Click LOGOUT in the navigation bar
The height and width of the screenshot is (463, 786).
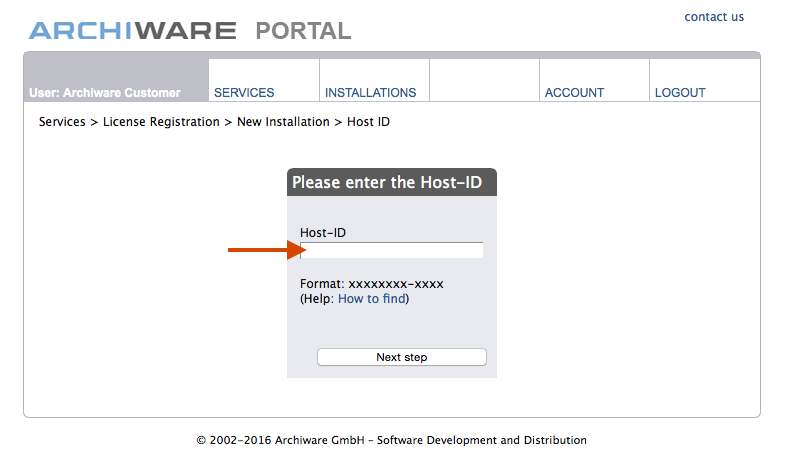[x=680, y=93]
